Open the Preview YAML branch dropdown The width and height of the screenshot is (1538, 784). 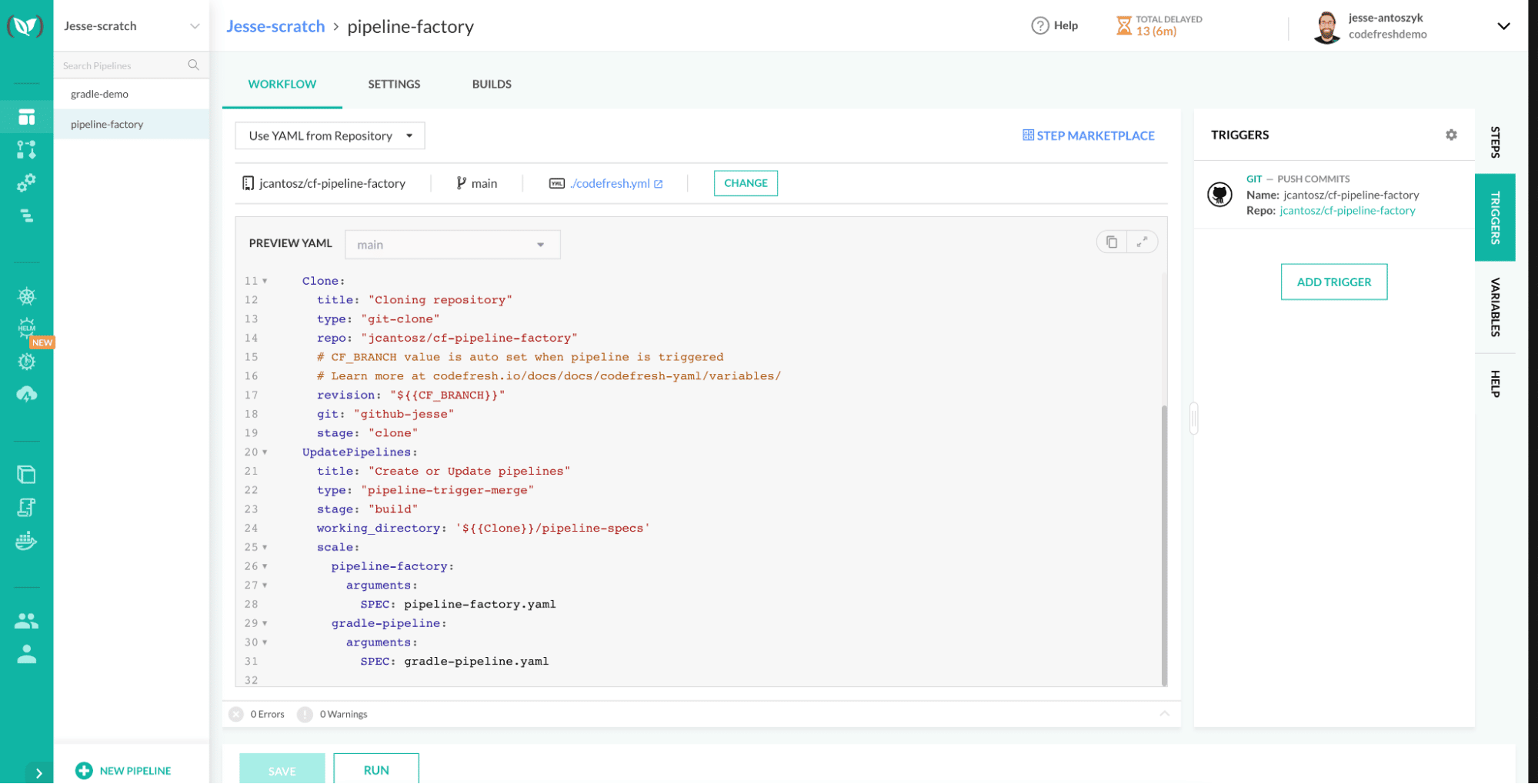point(452,245)
